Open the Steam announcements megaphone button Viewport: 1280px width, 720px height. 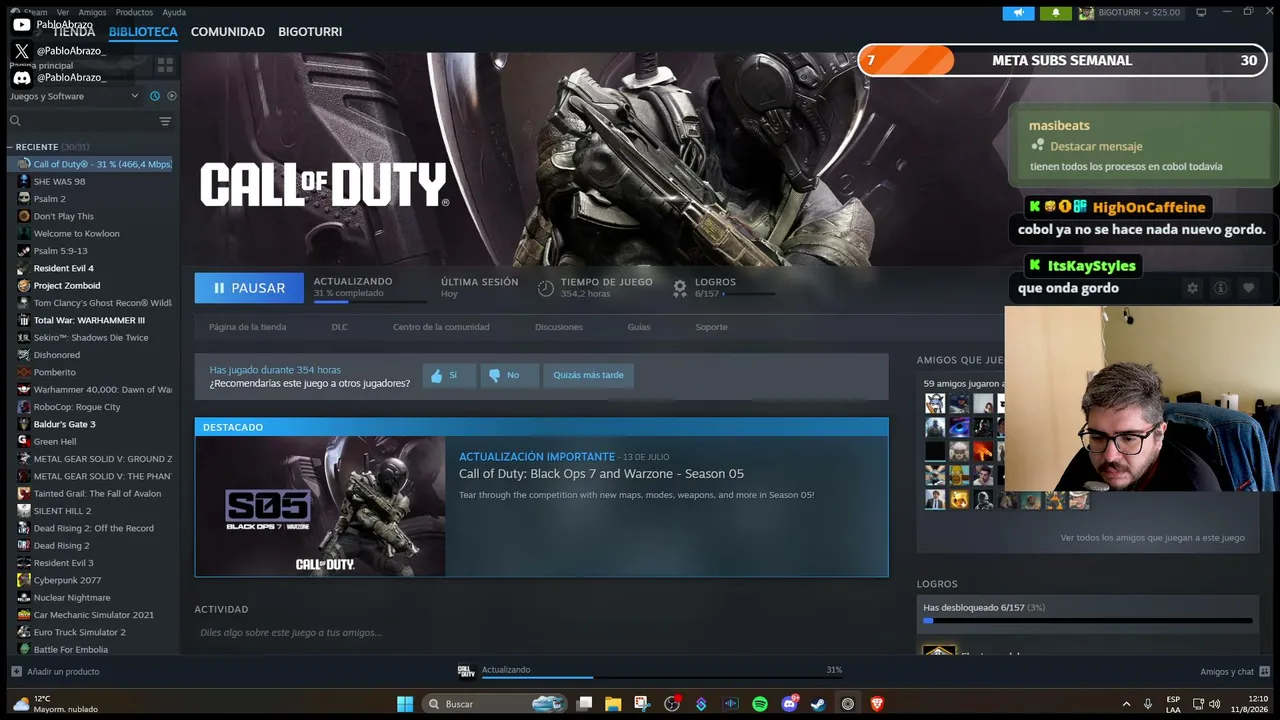click(x=1018, y=12)
